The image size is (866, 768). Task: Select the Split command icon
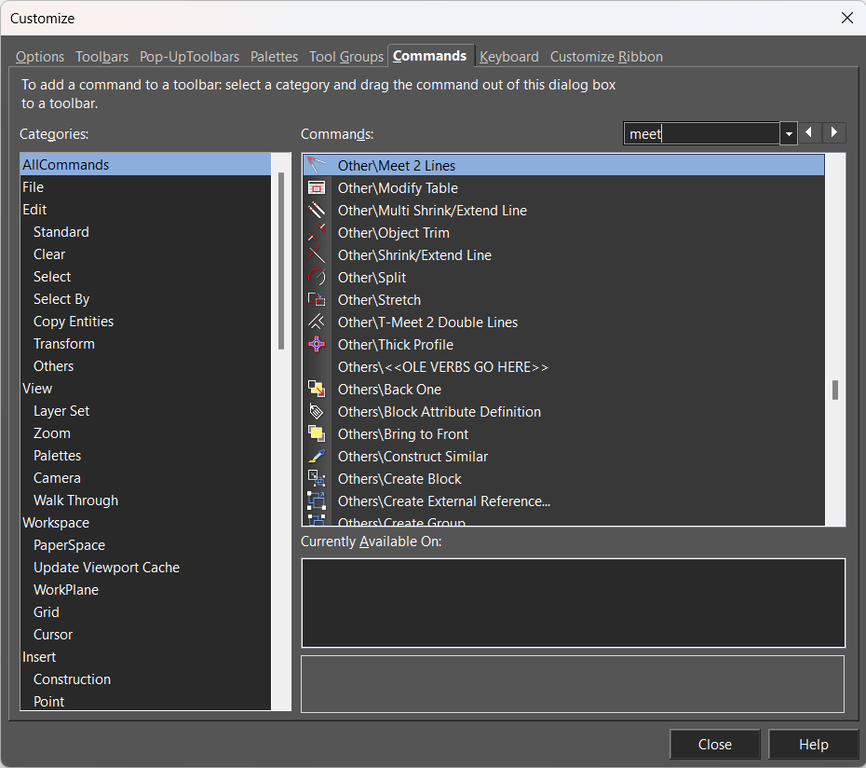[317, 277]
